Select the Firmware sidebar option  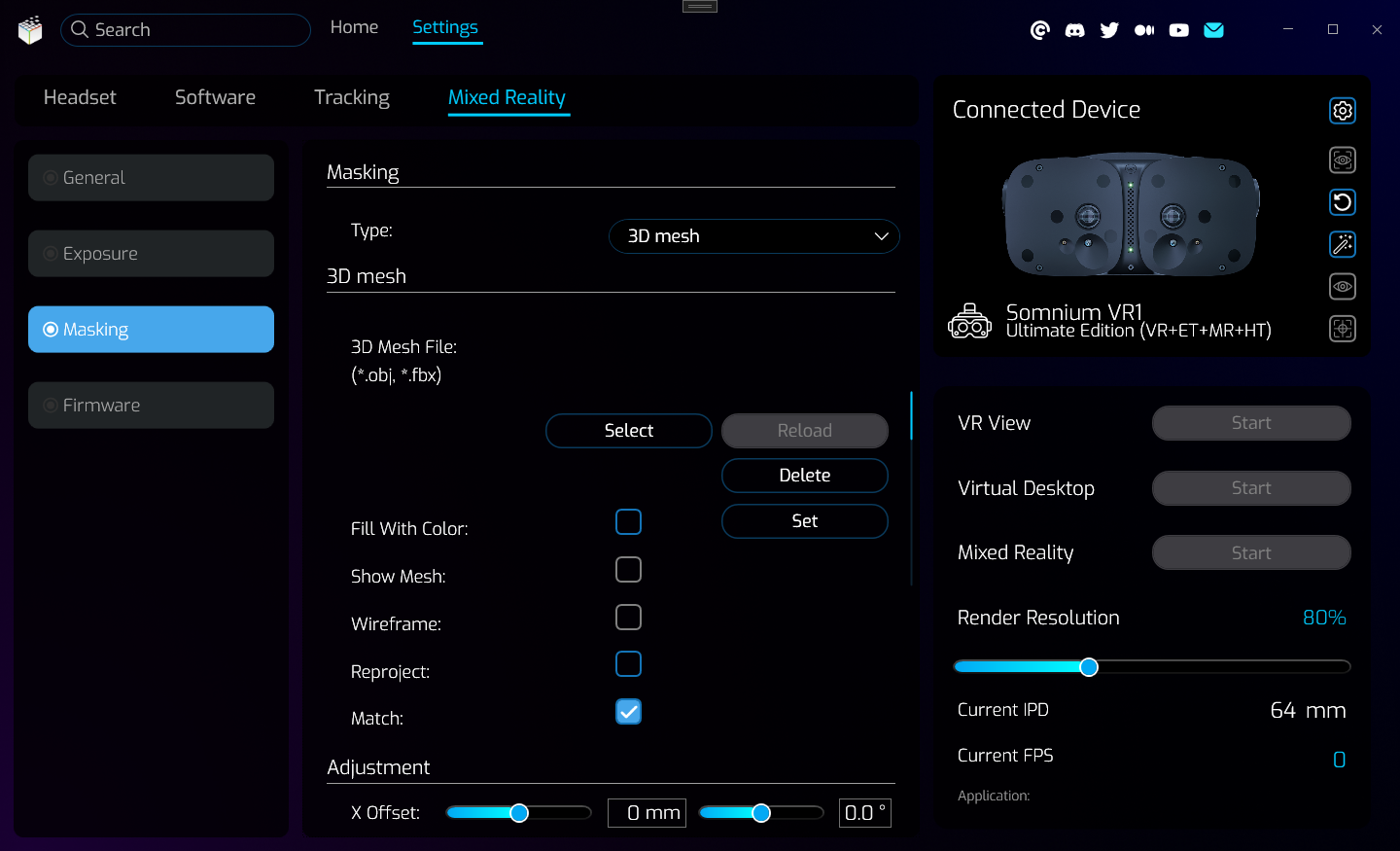pos(151,406)
